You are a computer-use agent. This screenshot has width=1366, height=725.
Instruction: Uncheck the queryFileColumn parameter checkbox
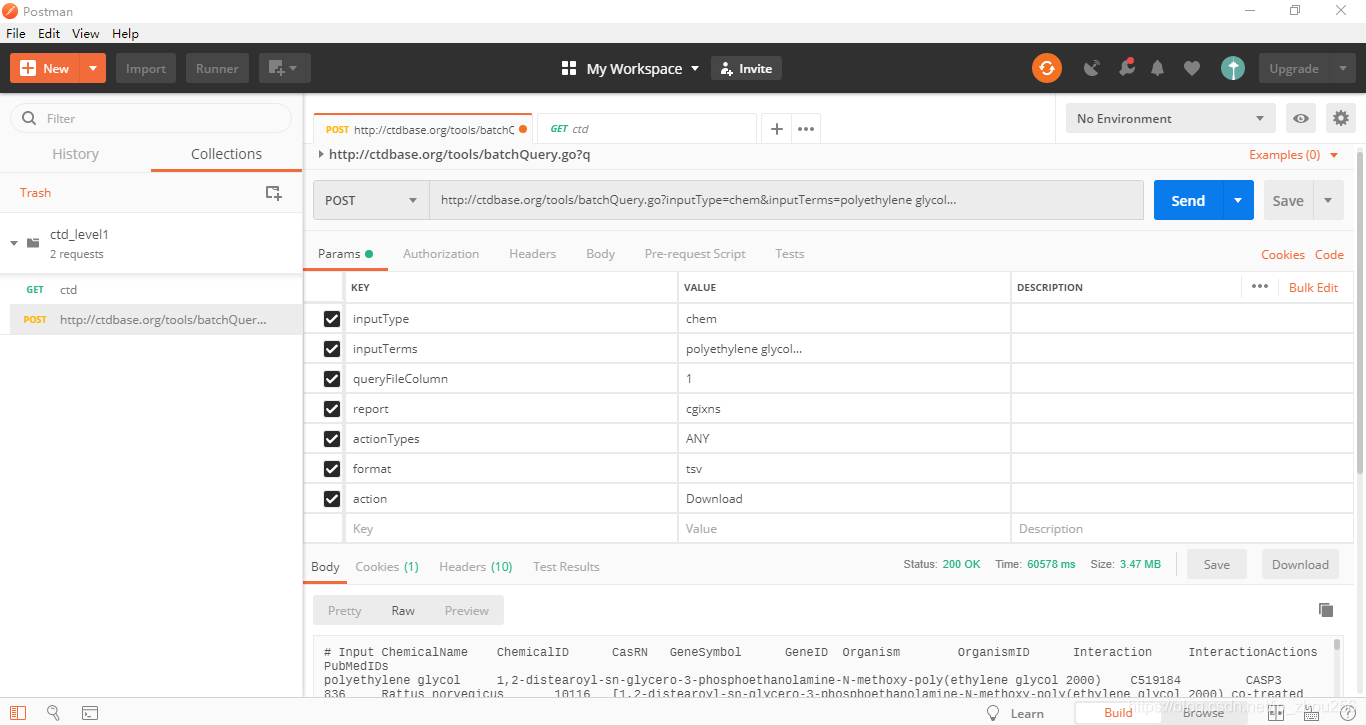point(332,379)
